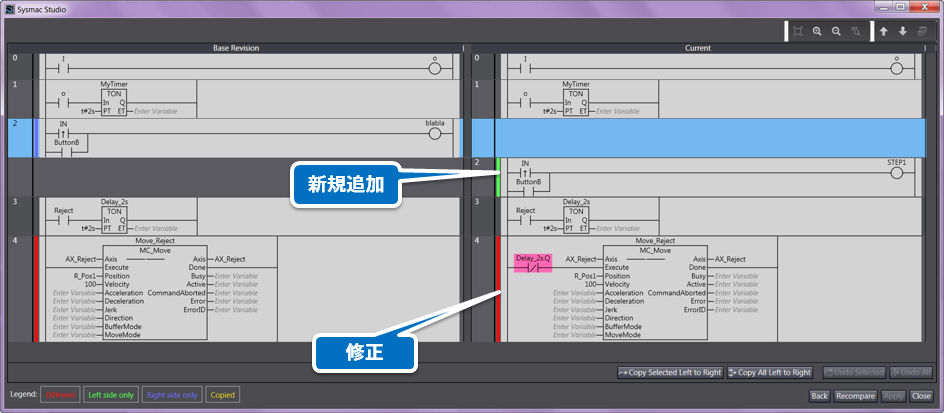Click the overlapping windows icon in toolbar
944x413 pixels.
pyautogui.click(x=922, y=31)
